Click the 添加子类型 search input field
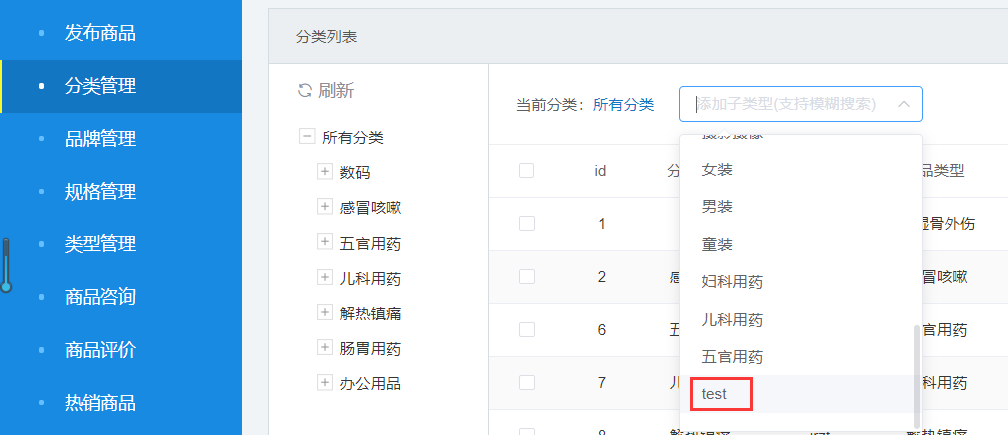 [x=785, y=104]
